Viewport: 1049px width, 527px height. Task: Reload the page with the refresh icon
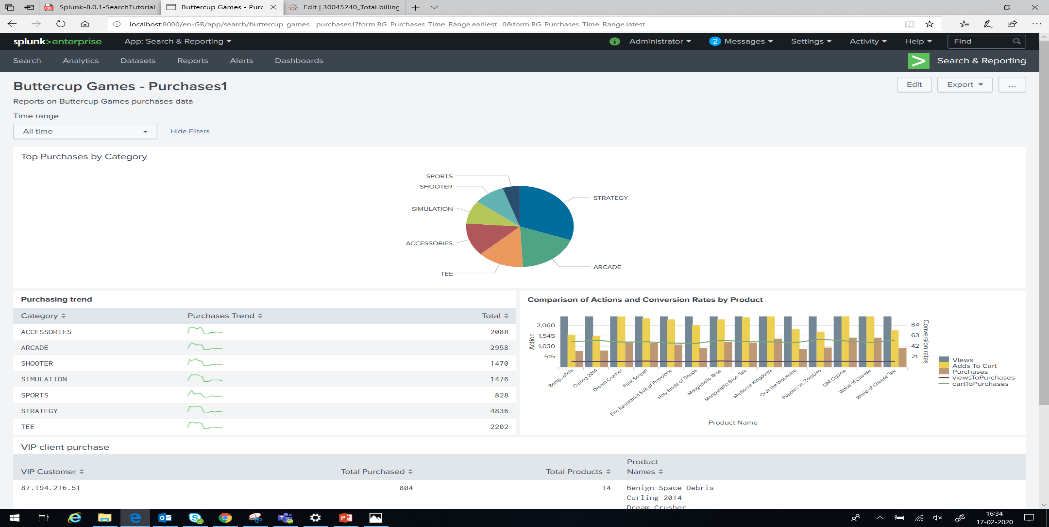coord(60,23)
